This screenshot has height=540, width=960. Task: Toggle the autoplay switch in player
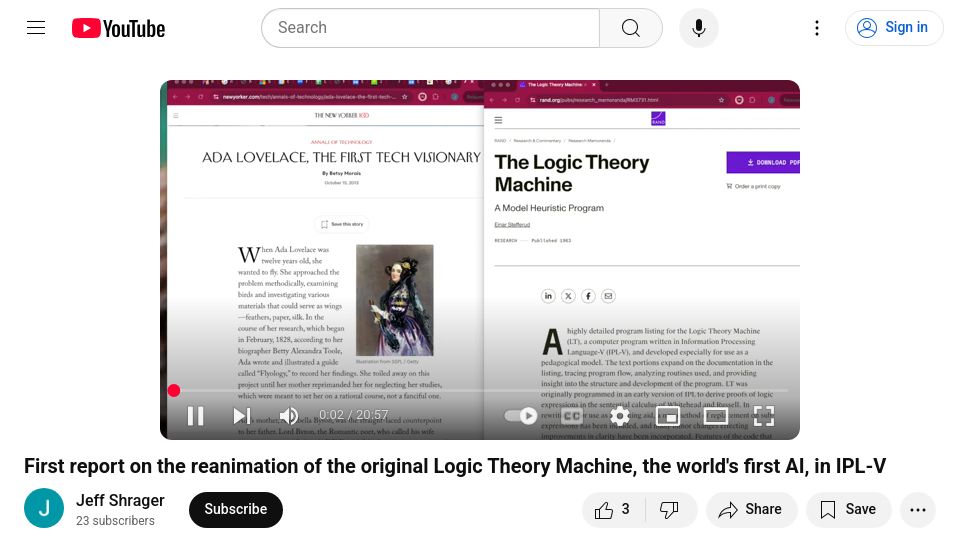(x=520, y=416)
